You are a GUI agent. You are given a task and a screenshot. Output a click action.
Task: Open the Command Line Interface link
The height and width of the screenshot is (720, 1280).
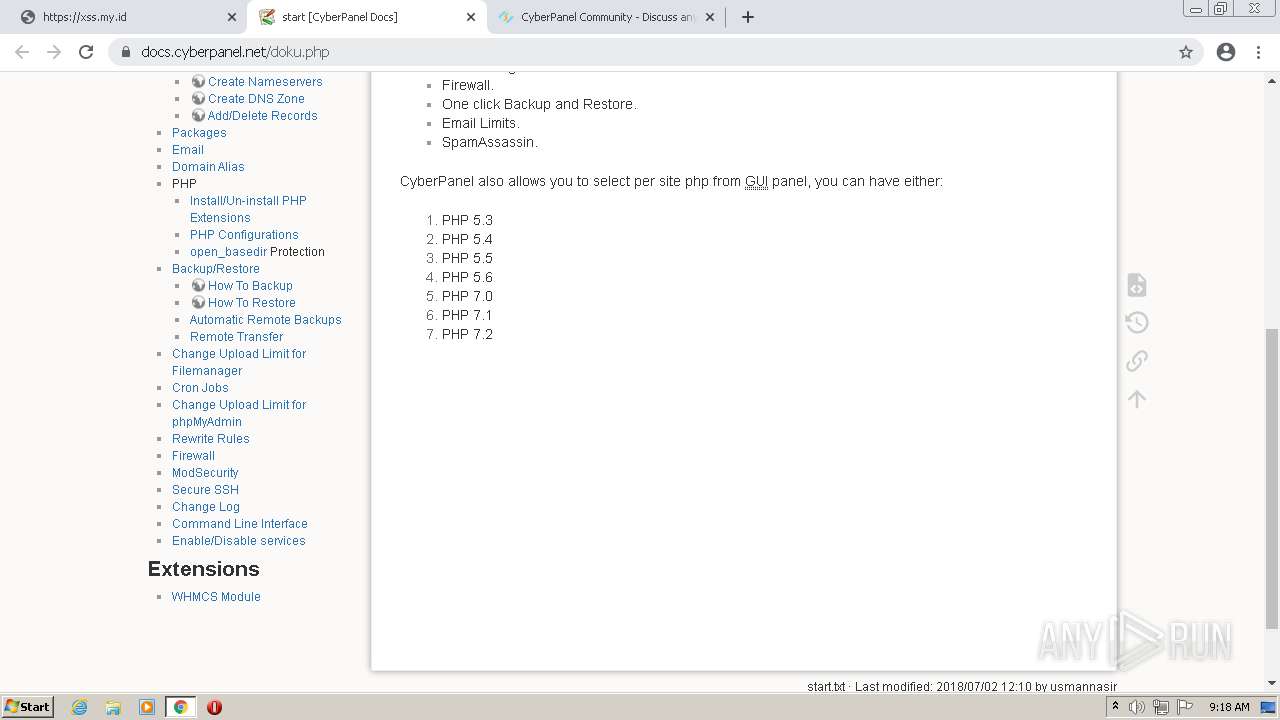click(240, 523)
